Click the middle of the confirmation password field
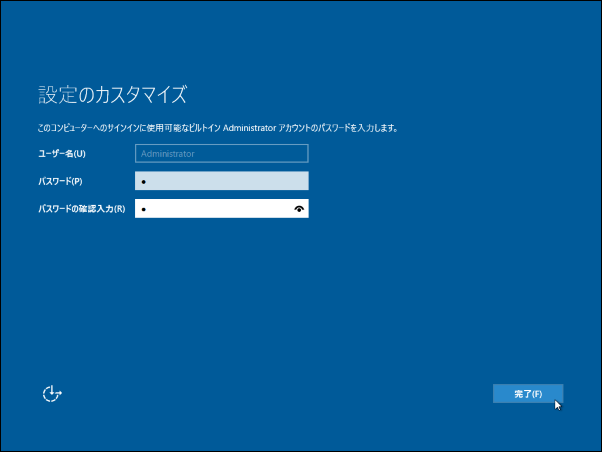The image size is (602, 452). click(x=221, y=209)
